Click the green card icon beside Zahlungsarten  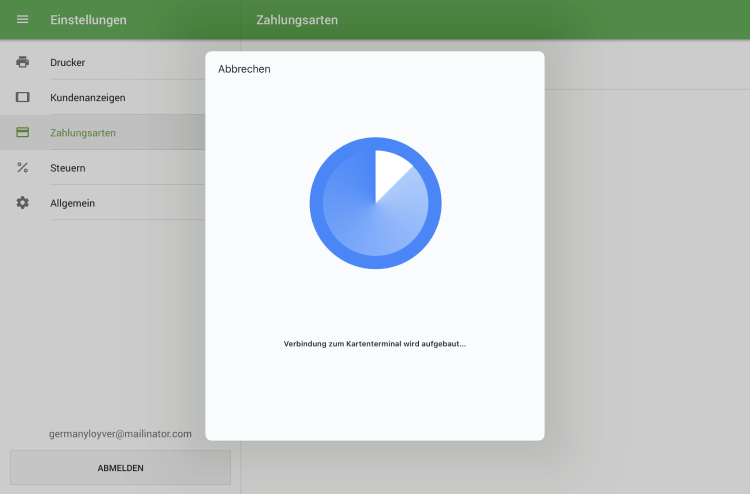click(x=23, y=132)
